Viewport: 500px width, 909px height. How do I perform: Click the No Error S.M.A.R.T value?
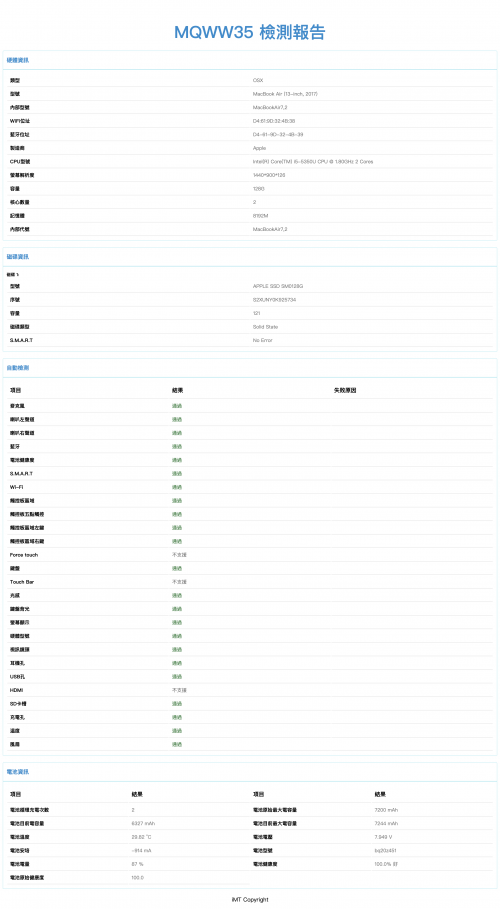262,340
